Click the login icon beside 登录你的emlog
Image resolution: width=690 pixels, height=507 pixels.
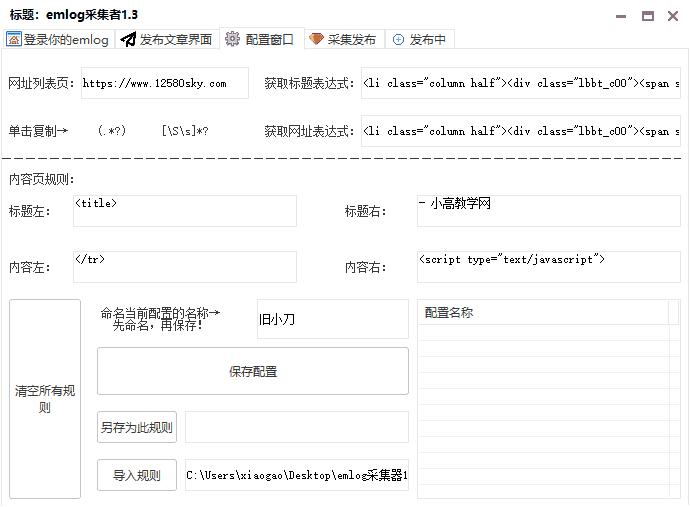click(14, 39)
